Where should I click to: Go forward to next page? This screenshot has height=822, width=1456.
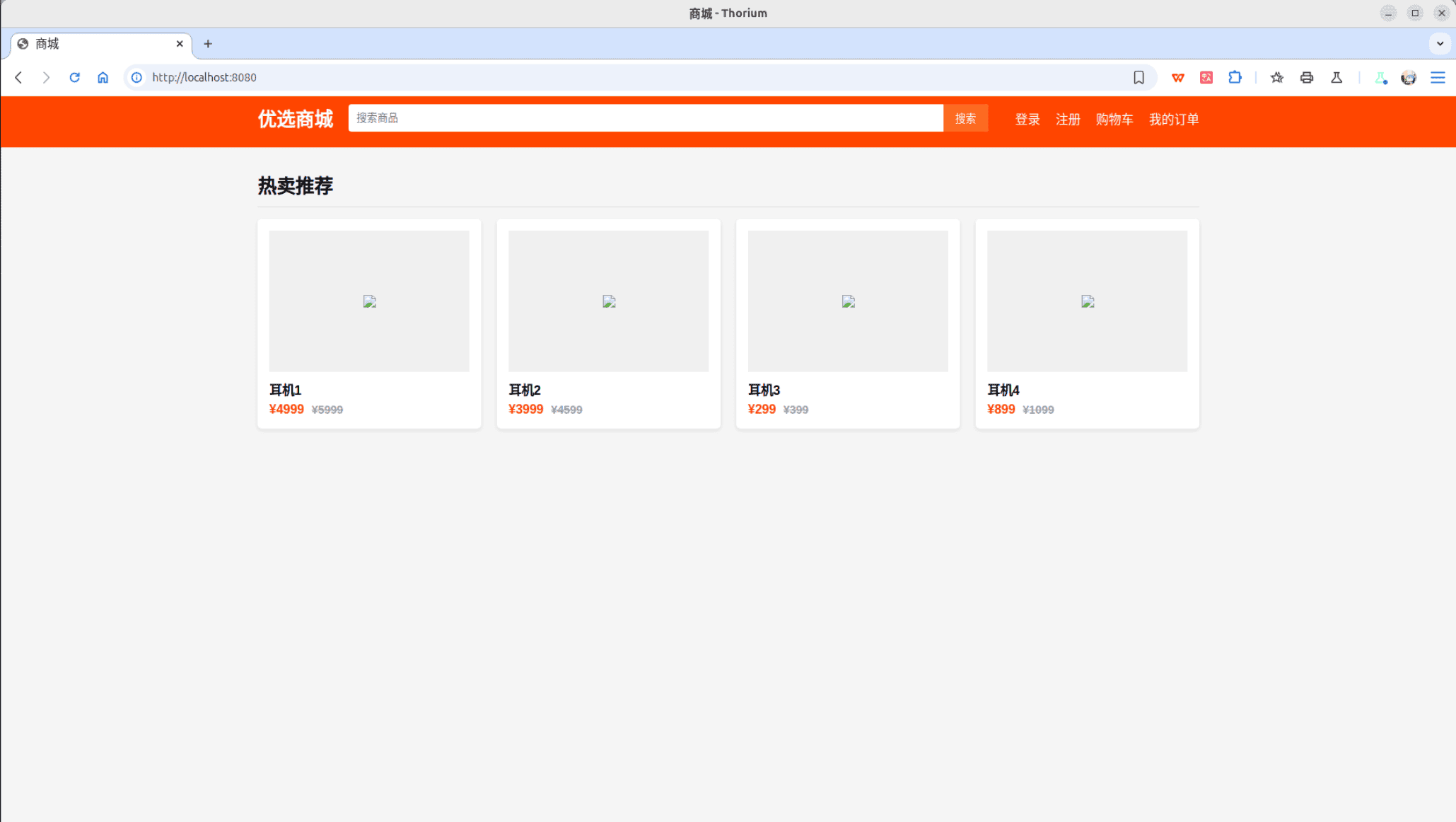pos(47,78)
